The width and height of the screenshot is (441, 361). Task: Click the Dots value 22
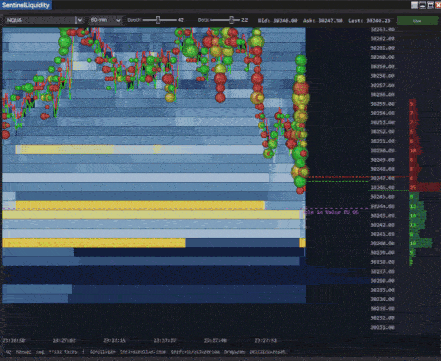pyautogui.click(x=244, y=20)
